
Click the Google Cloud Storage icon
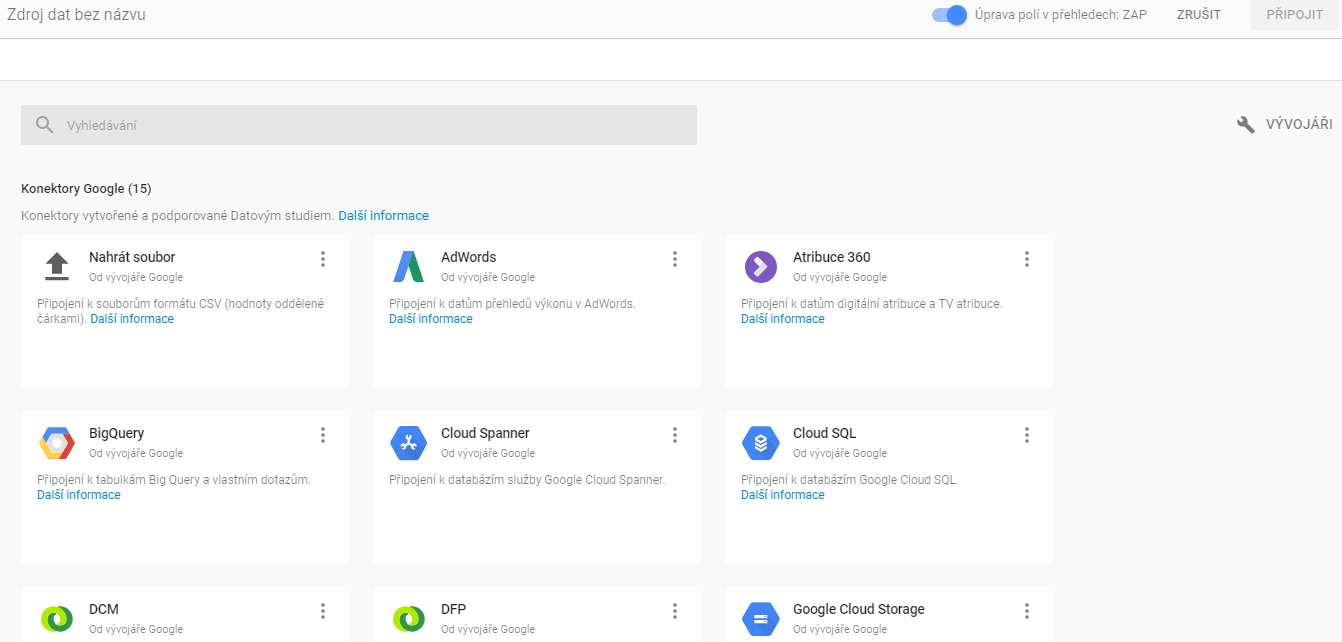pos(761,619)
